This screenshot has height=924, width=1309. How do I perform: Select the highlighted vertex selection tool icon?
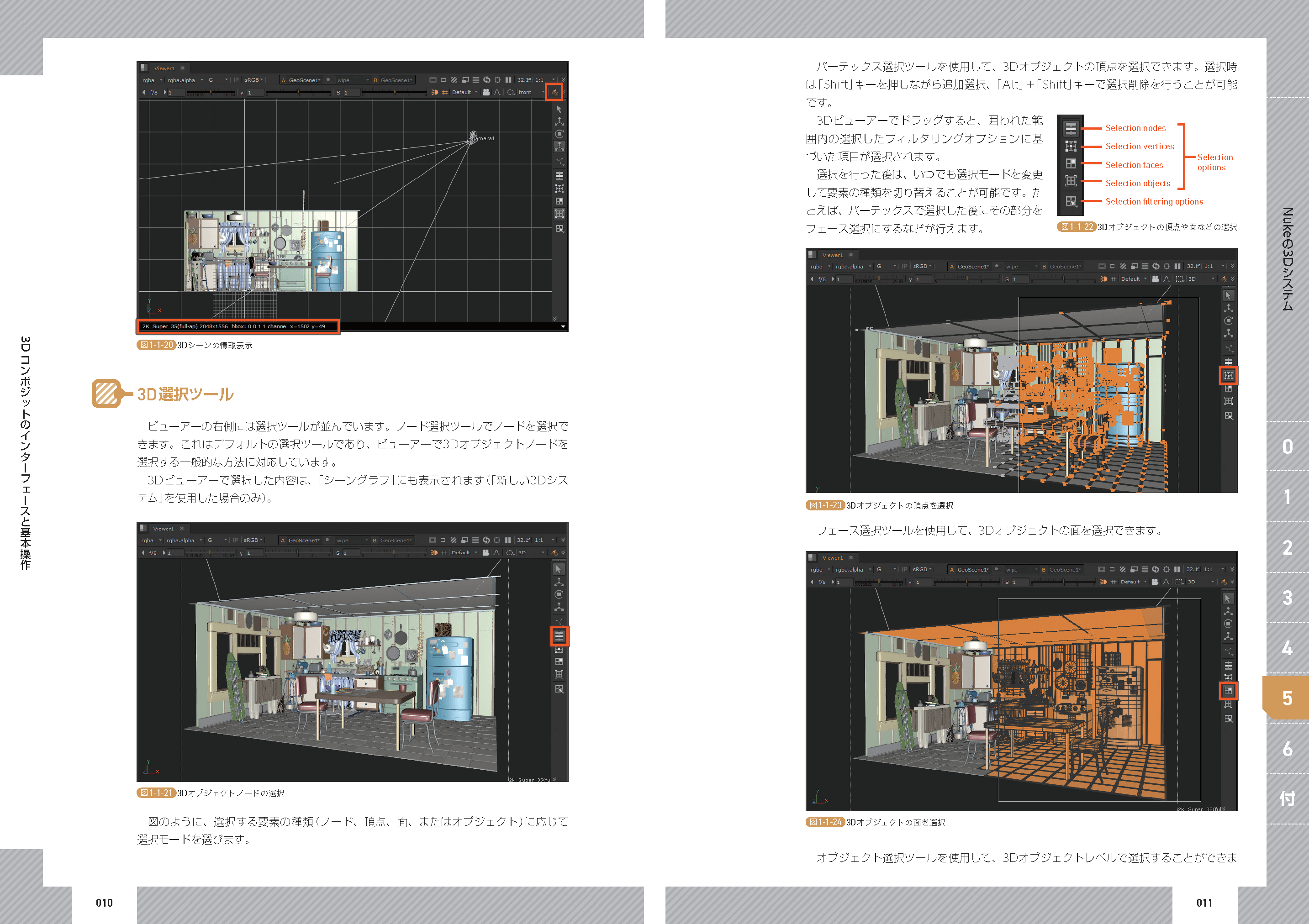[1228, 376]
